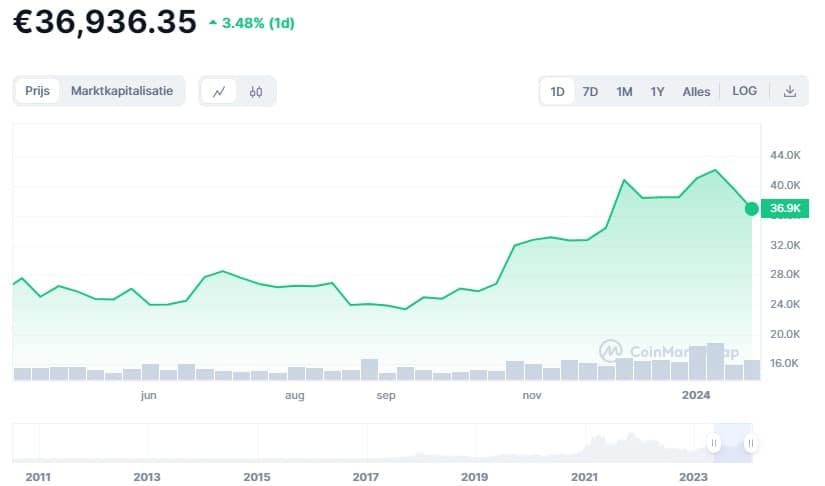The image size is (825, 486).
Task: Click the sep axis label
Action: click(386, 395)
